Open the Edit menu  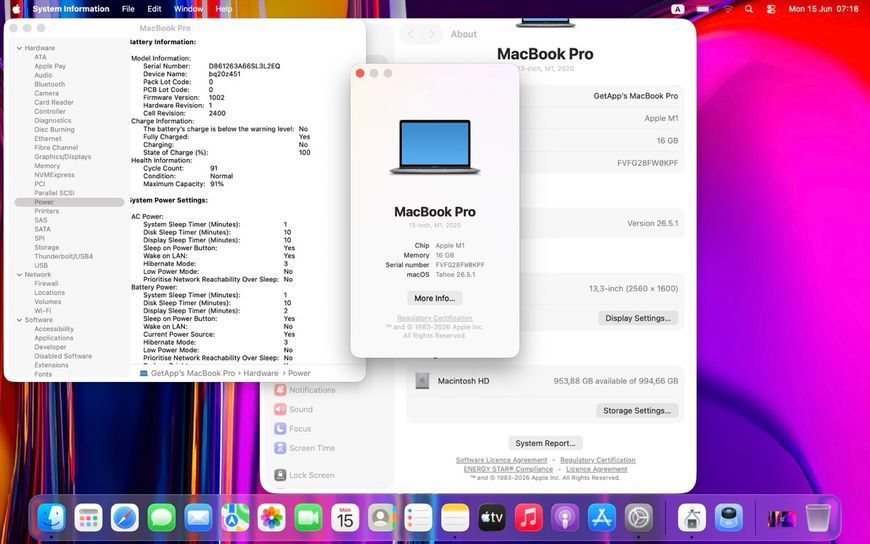tap(154, 9)
